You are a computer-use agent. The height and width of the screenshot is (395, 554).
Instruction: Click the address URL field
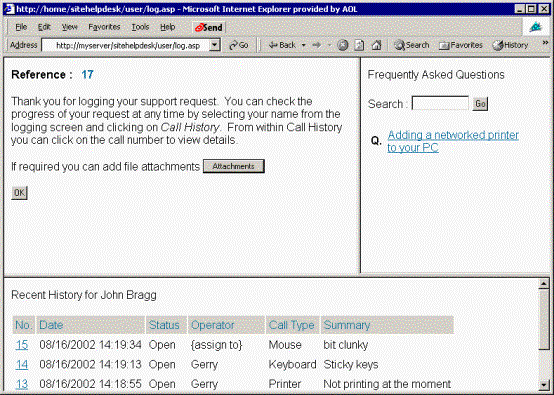click(126, 45)
